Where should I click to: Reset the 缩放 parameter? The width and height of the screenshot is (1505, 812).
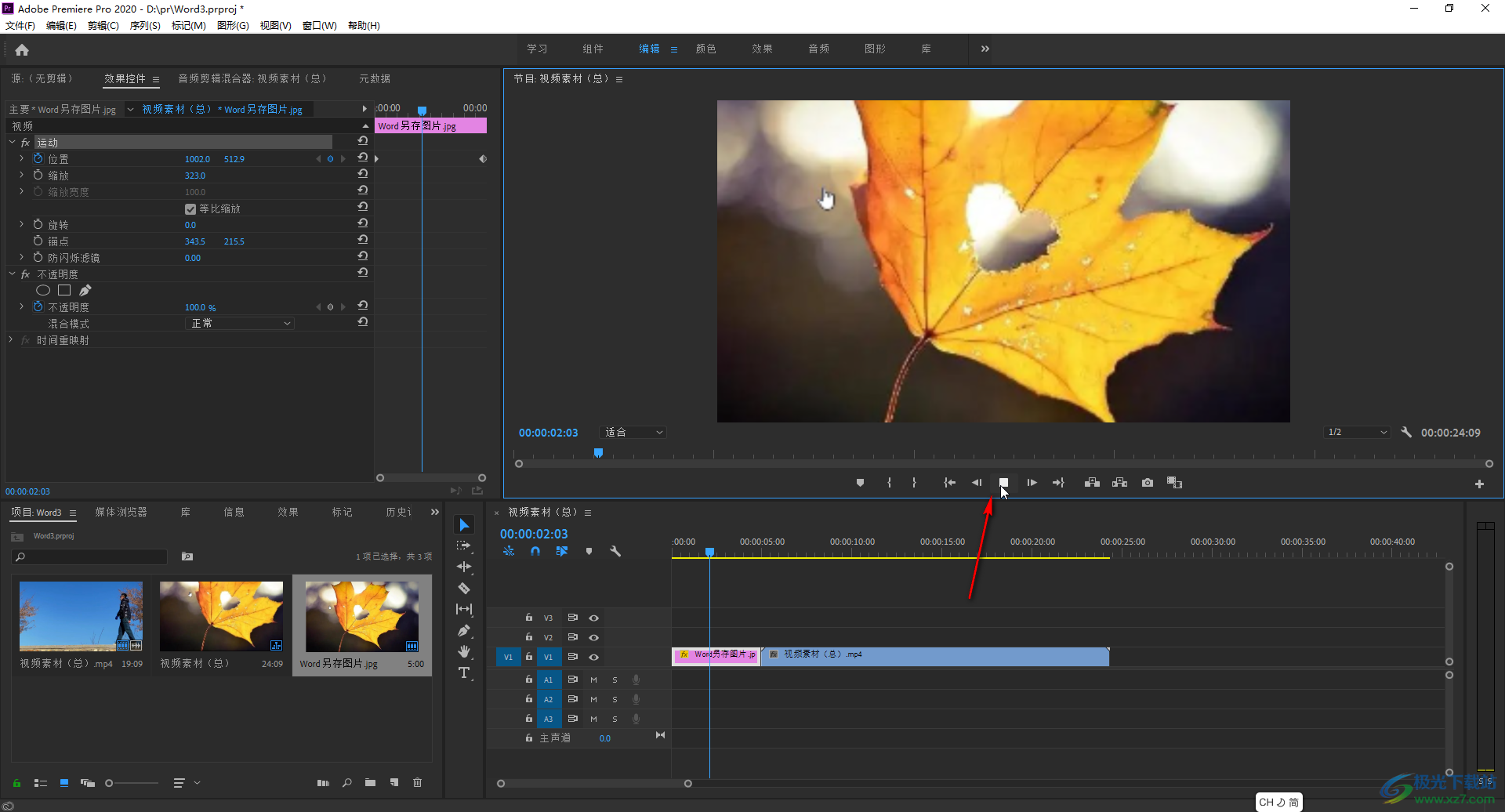(363, 174)
